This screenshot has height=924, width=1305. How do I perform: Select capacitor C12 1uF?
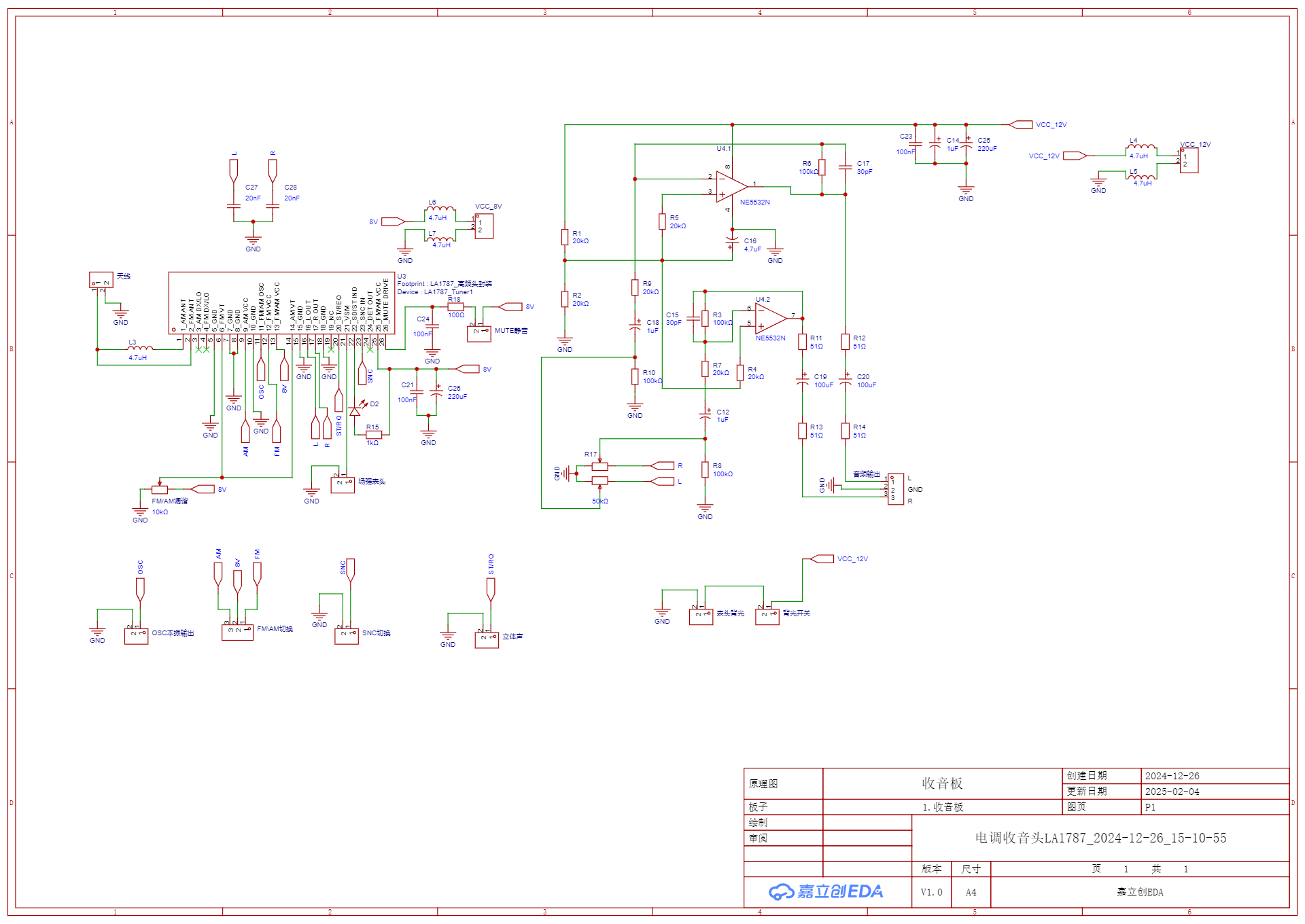706,414
